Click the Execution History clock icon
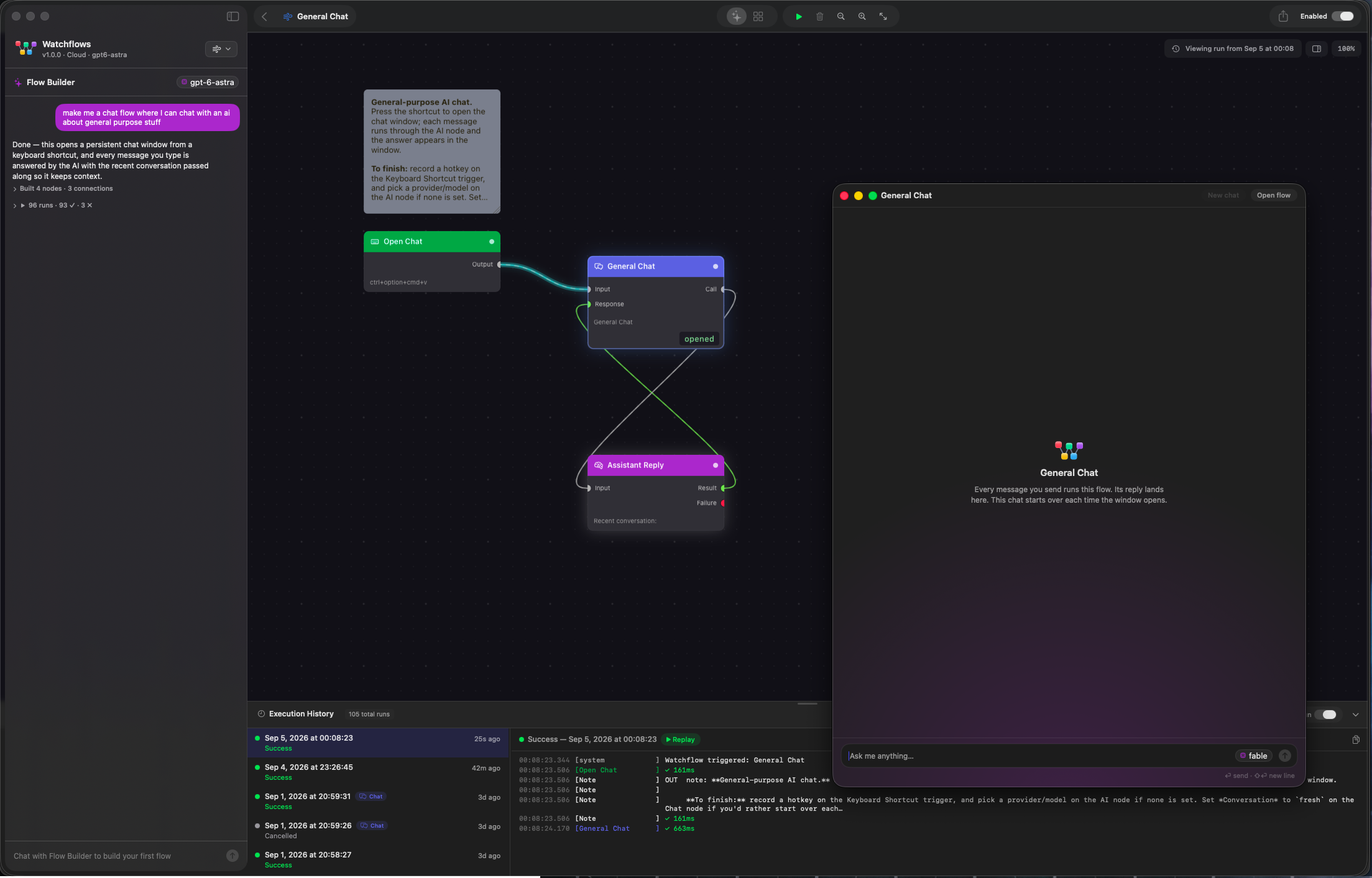 tap(261, 714)
